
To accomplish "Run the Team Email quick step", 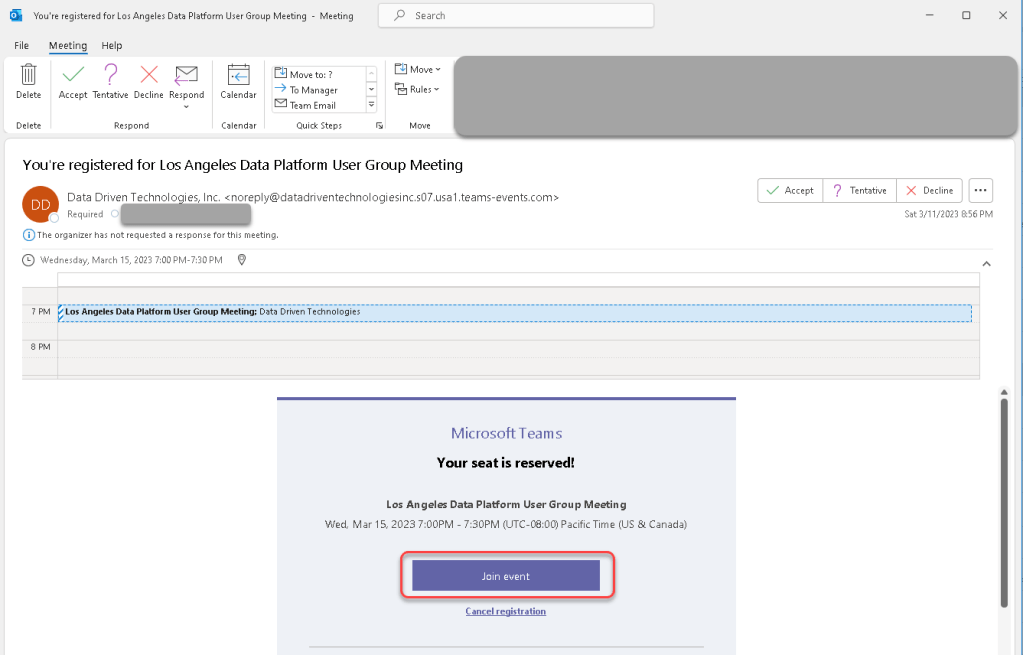I will point(312,105).
